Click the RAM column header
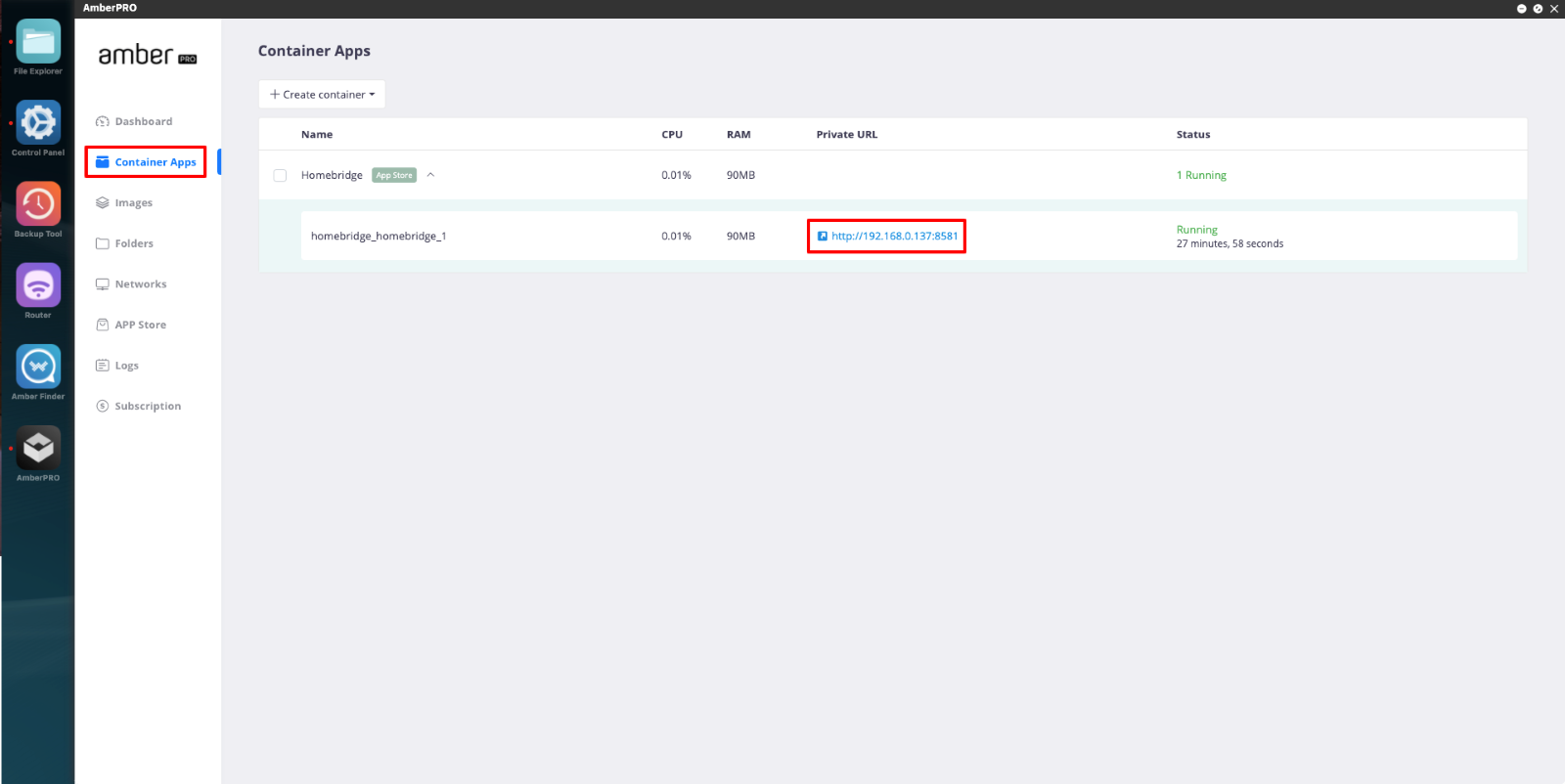Screen dimensions: 1565x784 click(x=738, y=135)
